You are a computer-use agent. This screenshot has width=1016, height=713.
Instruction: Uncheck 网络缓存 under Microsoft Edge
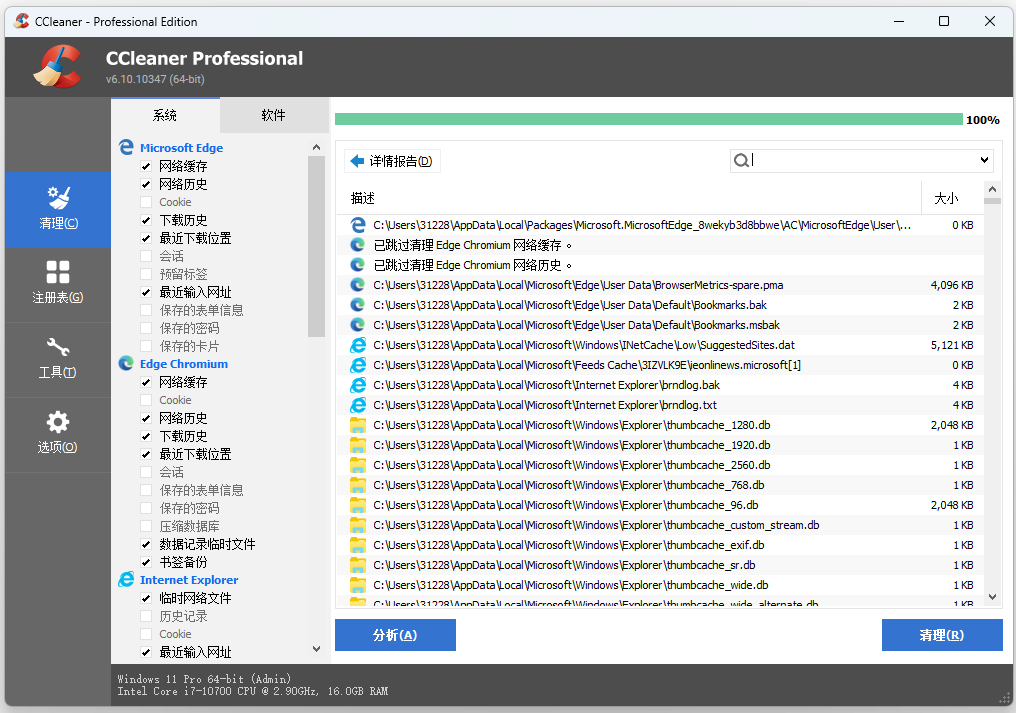click(x=146, y=167)
